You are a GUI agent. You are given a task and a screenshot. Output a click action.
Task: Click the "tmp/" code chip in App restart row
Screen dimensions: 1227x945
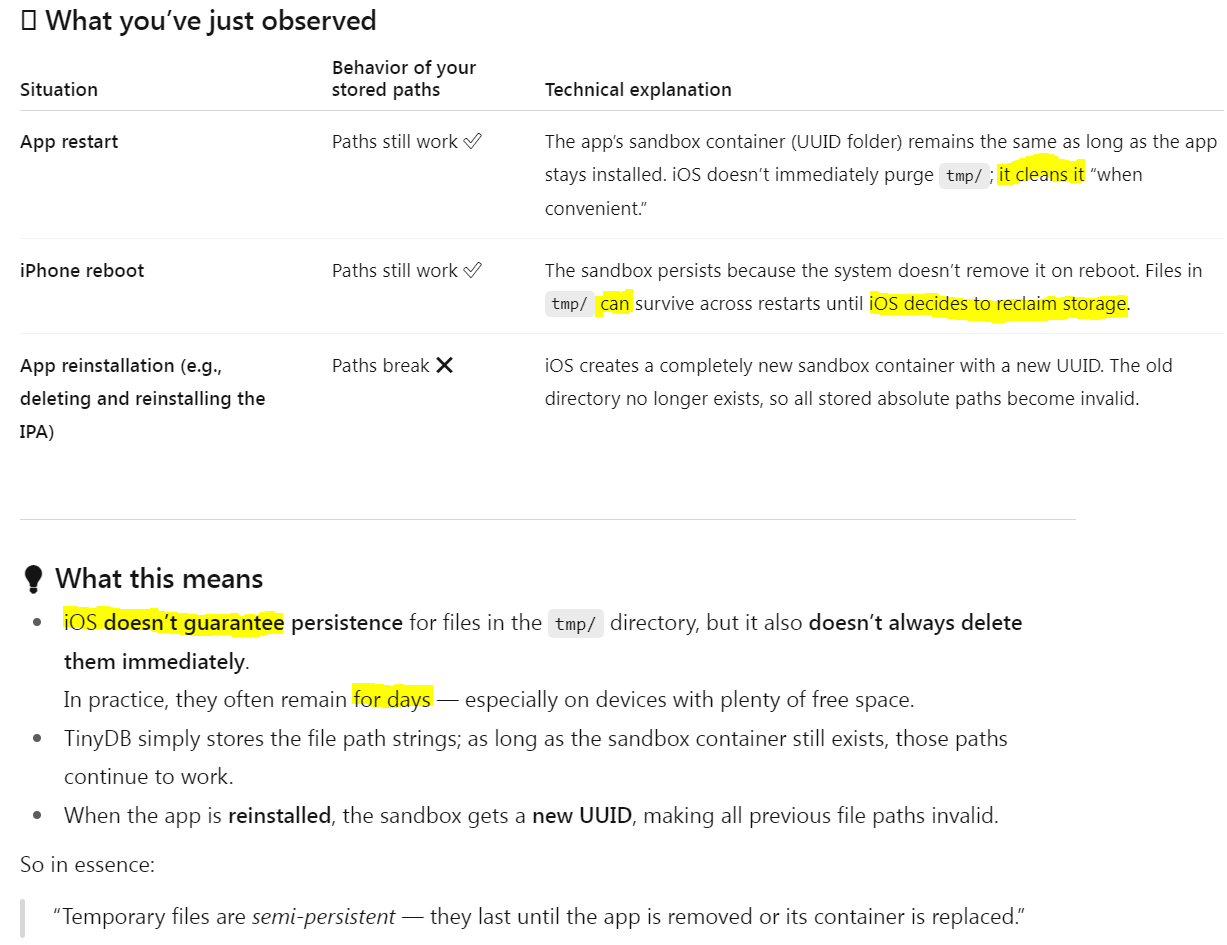(x=964, y=176)
